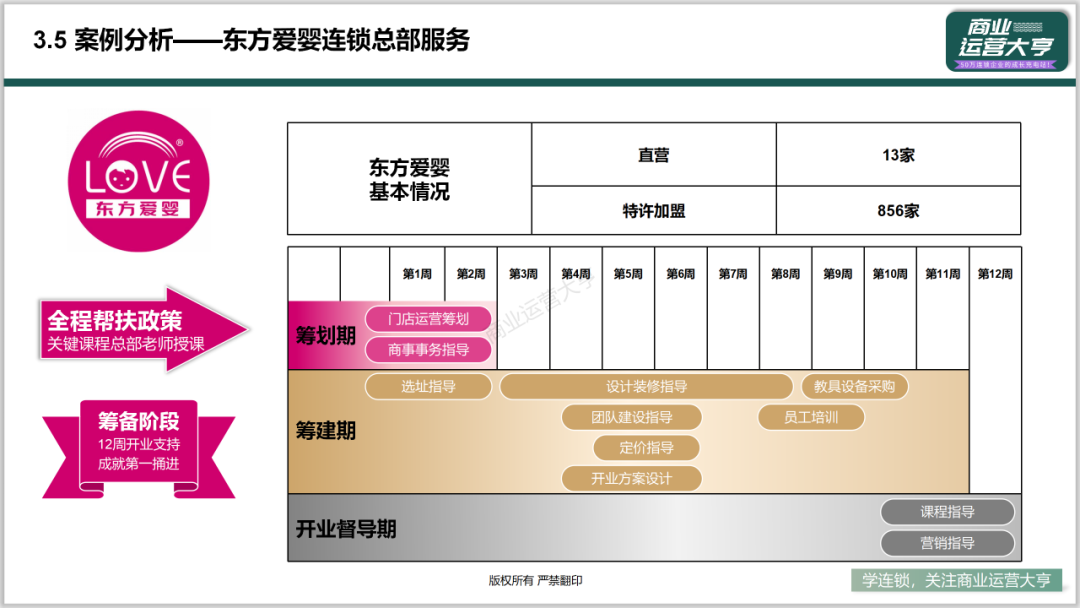Click the 东方爱婴 基本情况 table cell
1080x608 pixels.
coord(409,179)
